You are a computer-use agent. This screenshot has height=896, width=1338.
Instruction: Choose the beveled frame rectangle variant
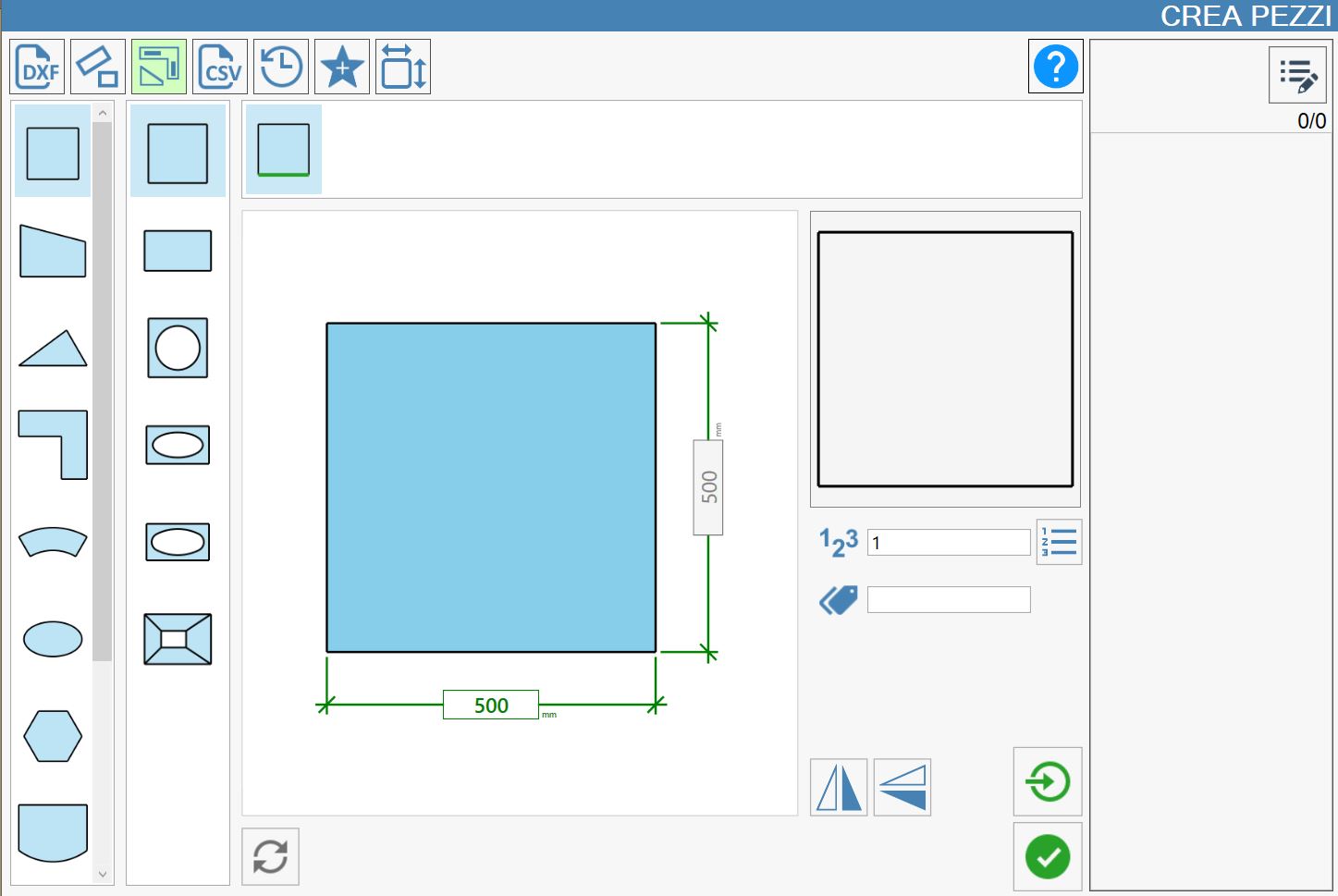[x=178, y=639]
